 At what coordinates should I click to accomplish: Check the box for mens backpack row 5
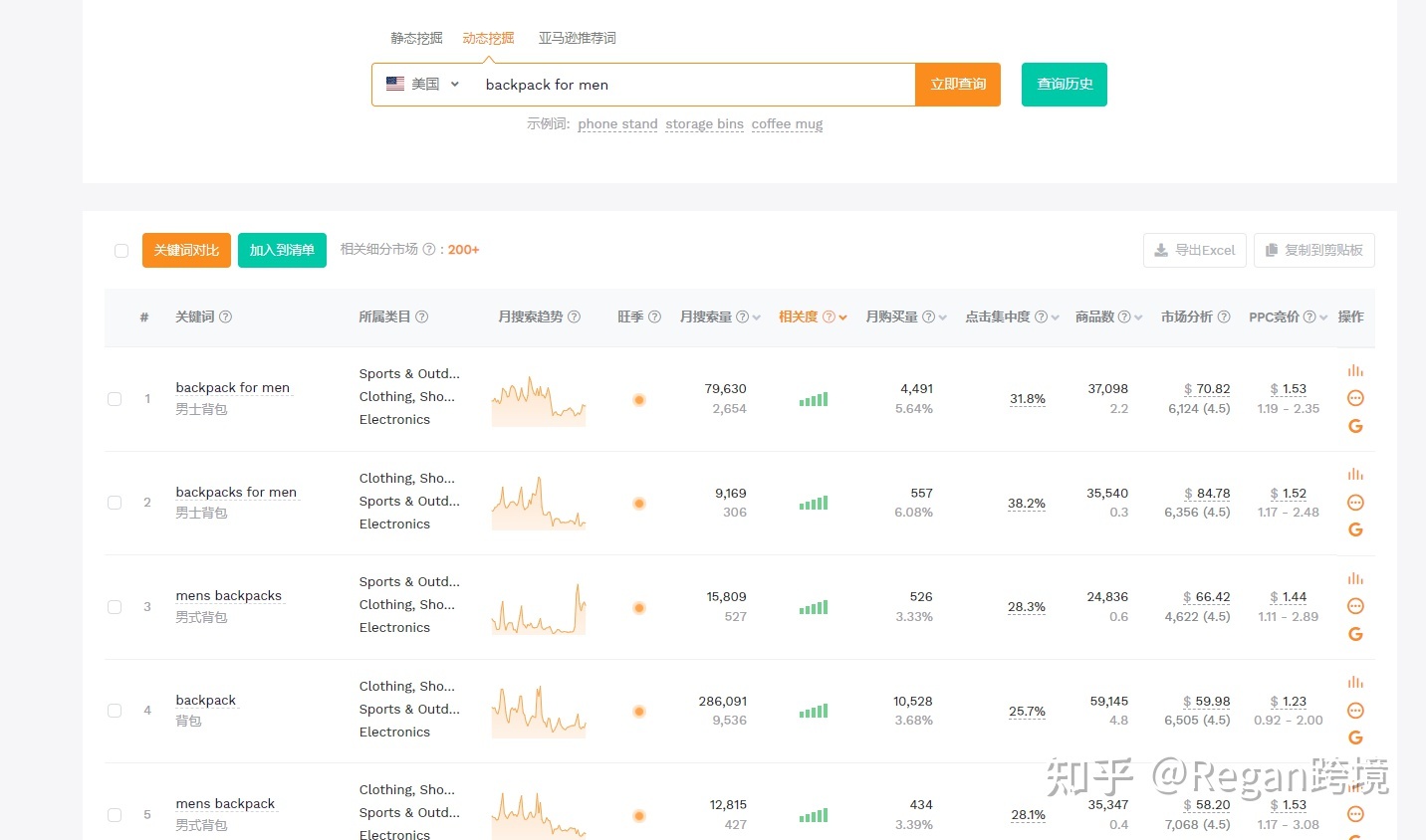tap(115, 815)
